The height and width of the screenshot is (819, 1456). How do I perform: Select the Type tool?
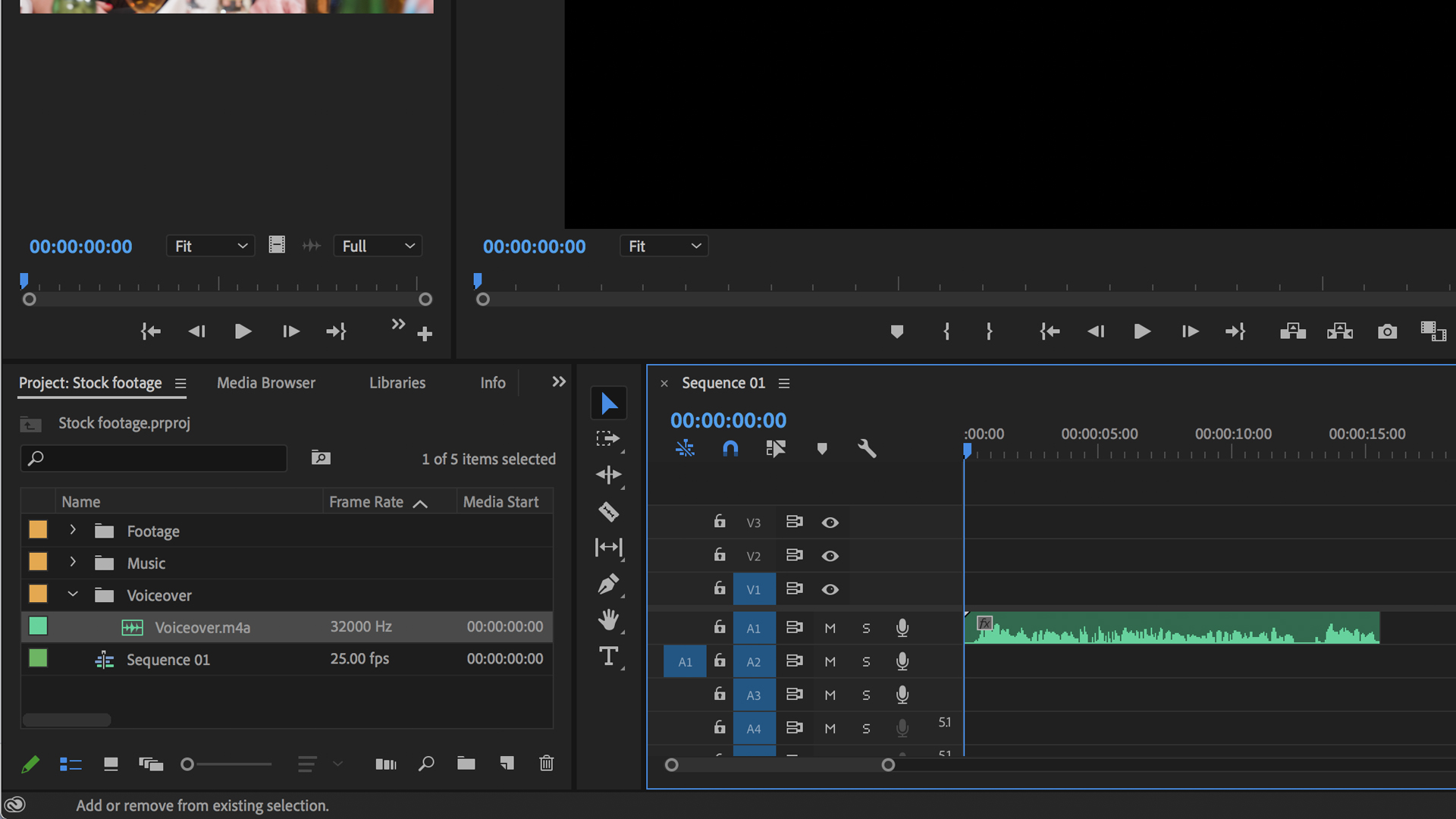tap(608, 656)
